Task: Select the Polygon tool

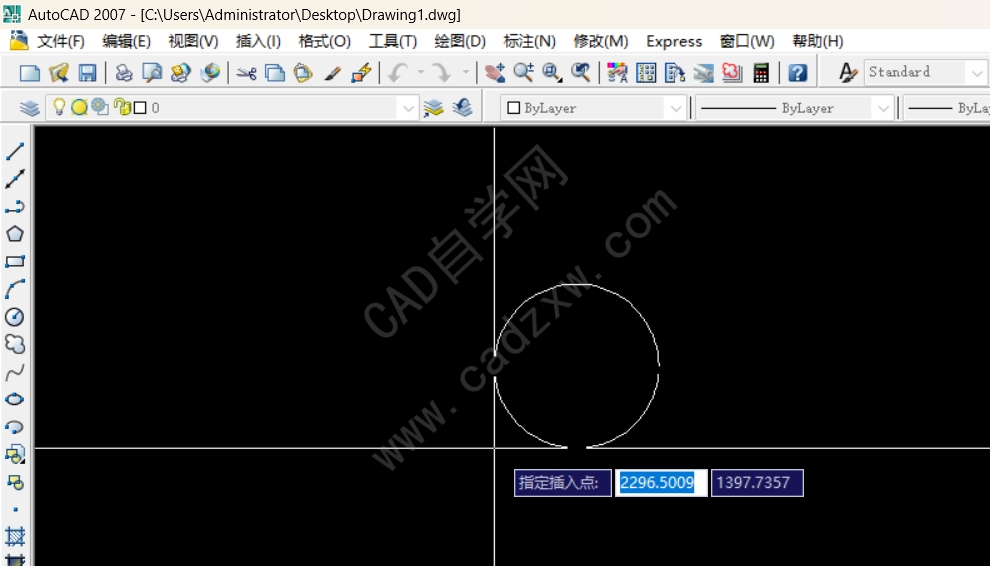Action: (x=15, y=234)
